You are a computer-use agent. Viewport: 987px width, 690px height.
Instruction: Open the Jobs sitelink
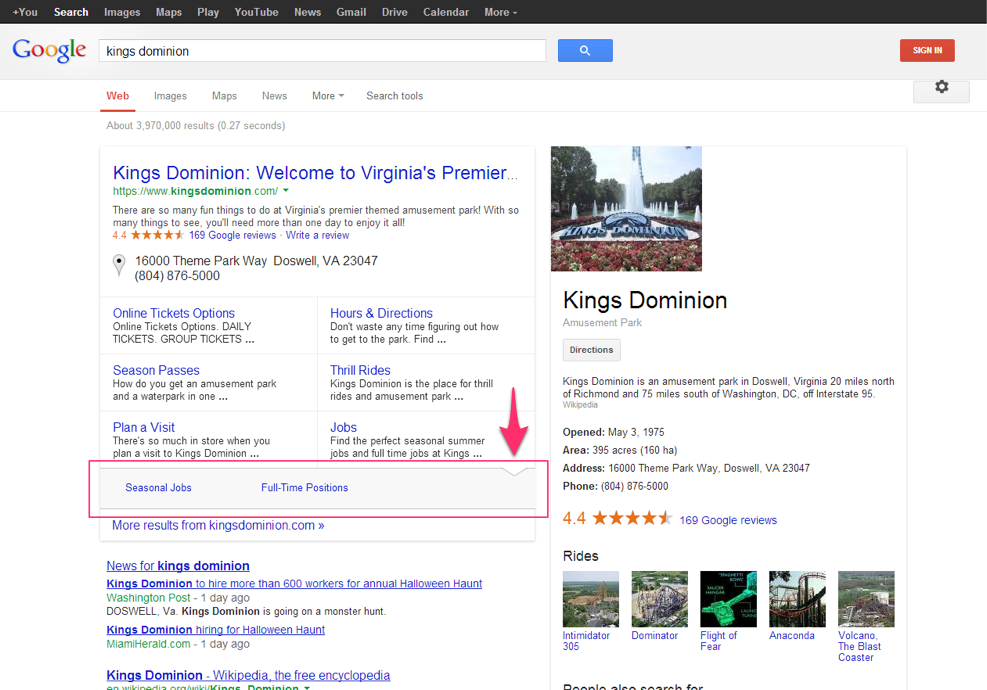[343, 427]
